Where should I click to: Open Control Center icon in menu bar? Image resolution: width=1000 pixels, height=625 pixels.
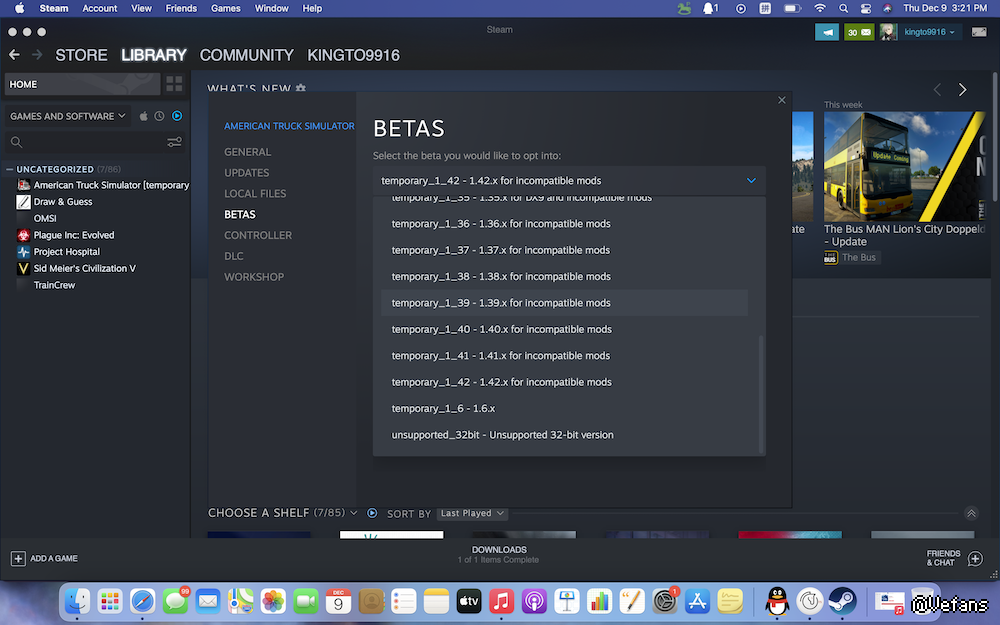pyautogui.click(x=865, y=8)
